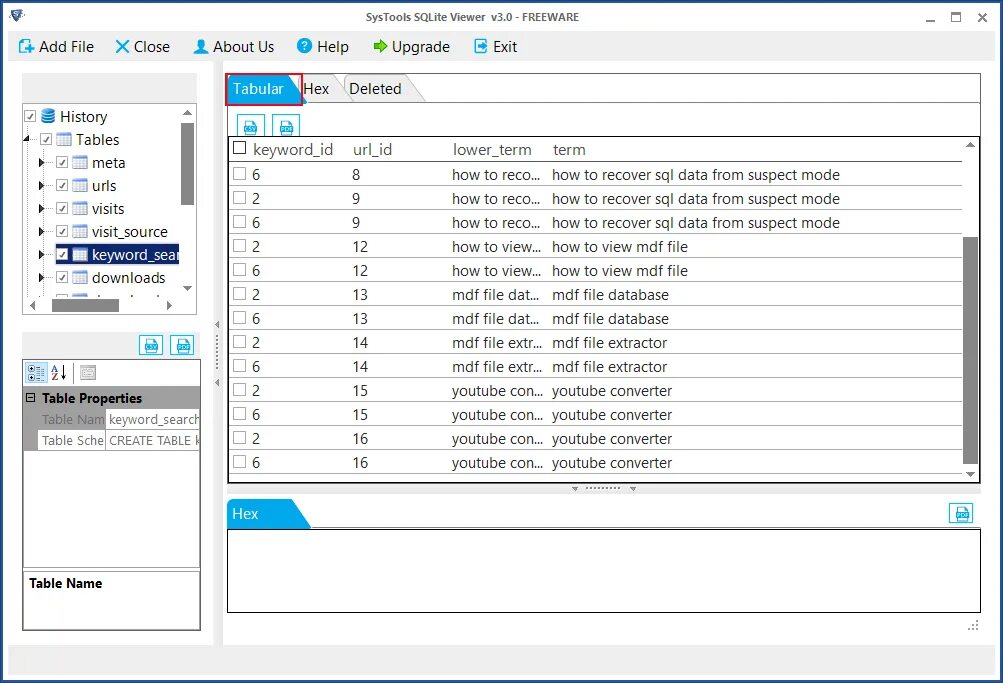The height and width of the screenshot is (683, 1003).
Task: Expand the downloads tree node
Action: pos(42,278)
